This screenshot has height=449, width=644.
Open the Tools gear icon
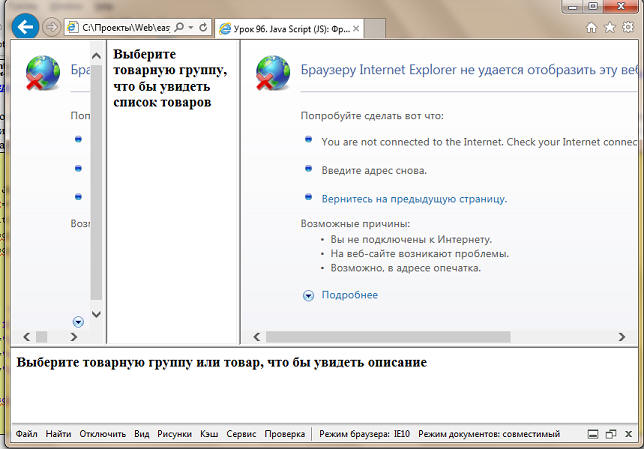627,27
